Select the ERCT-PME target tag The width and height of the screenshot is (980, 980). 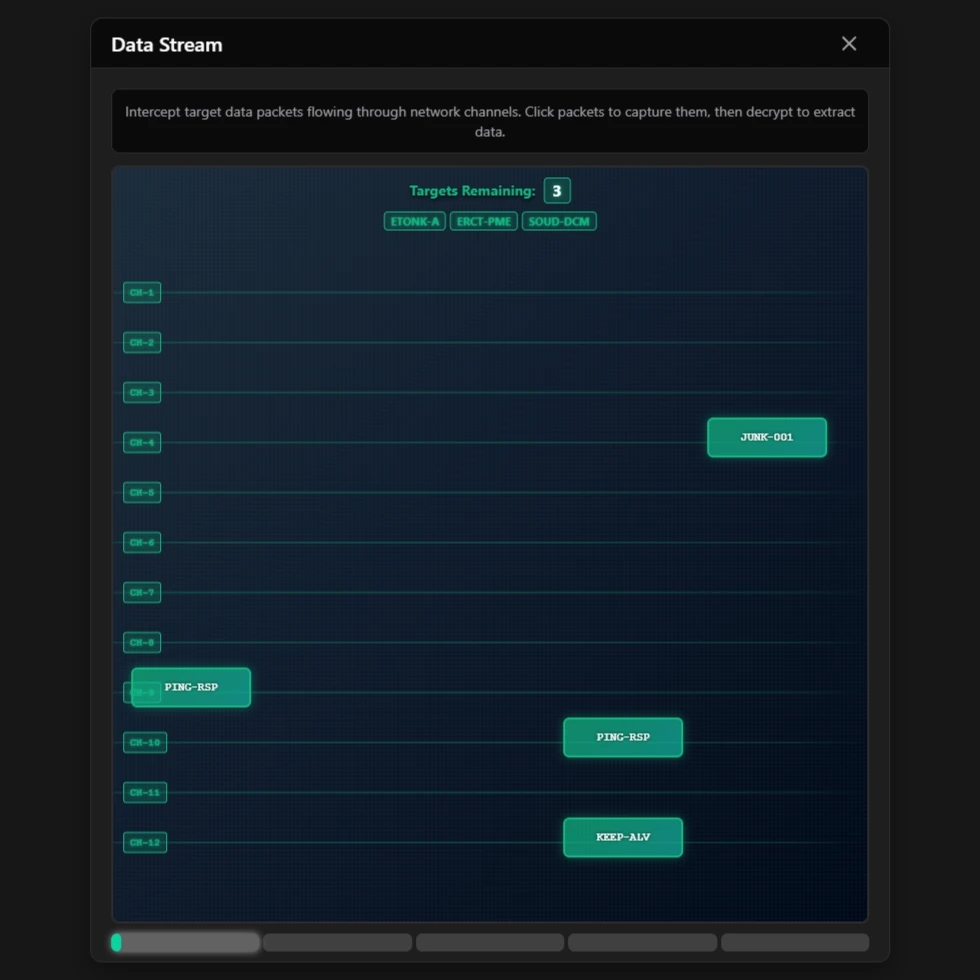(x=484, y=221)
